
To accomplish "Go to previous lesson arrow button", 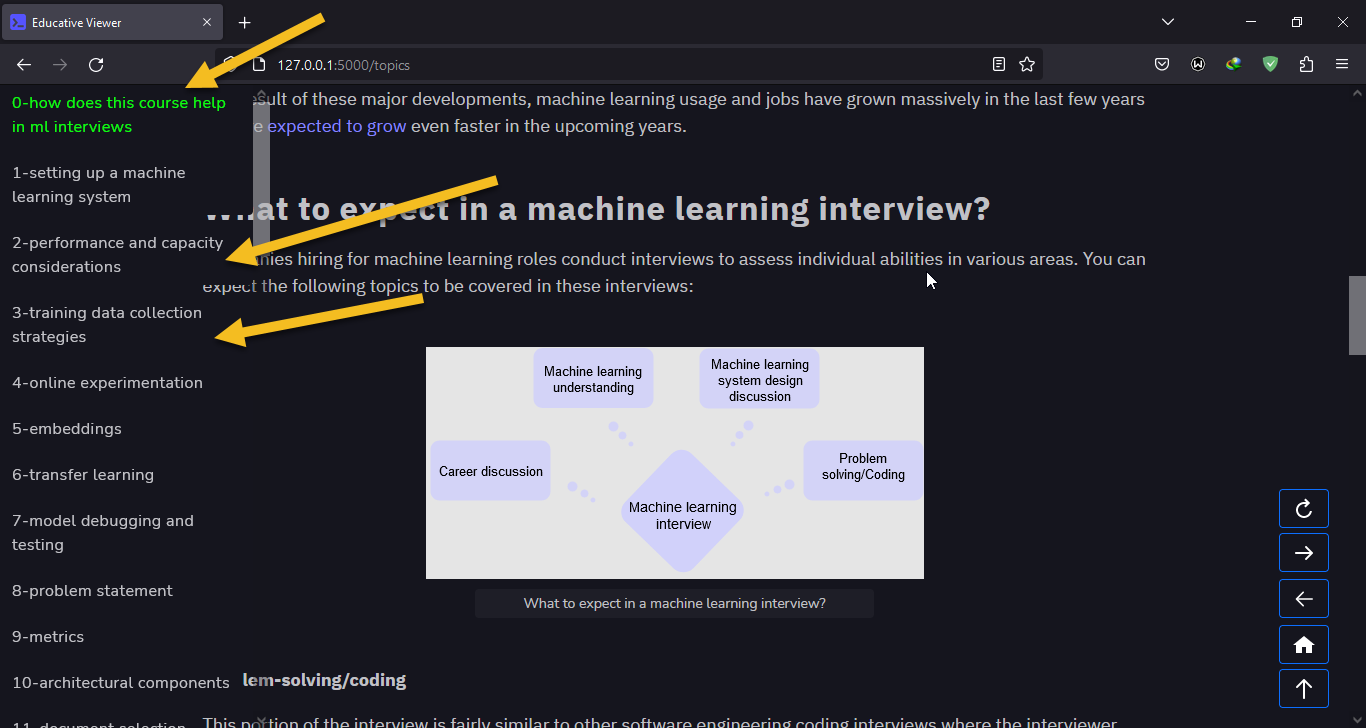I will (1304, 598).
